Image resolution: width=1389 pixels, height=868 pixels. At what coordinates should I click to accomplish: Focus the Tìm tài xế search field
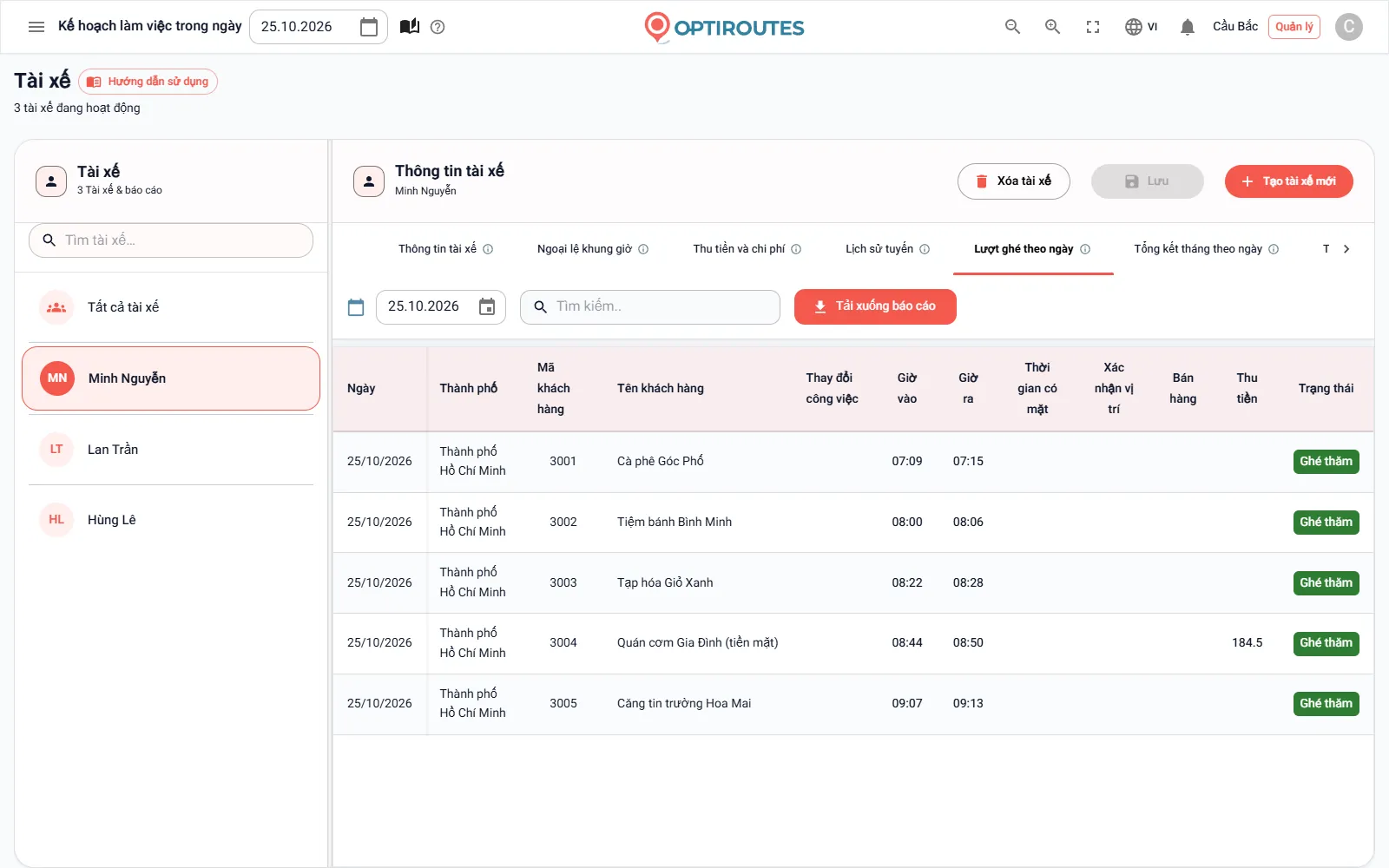pyautogui.click(x=171, y=240)
